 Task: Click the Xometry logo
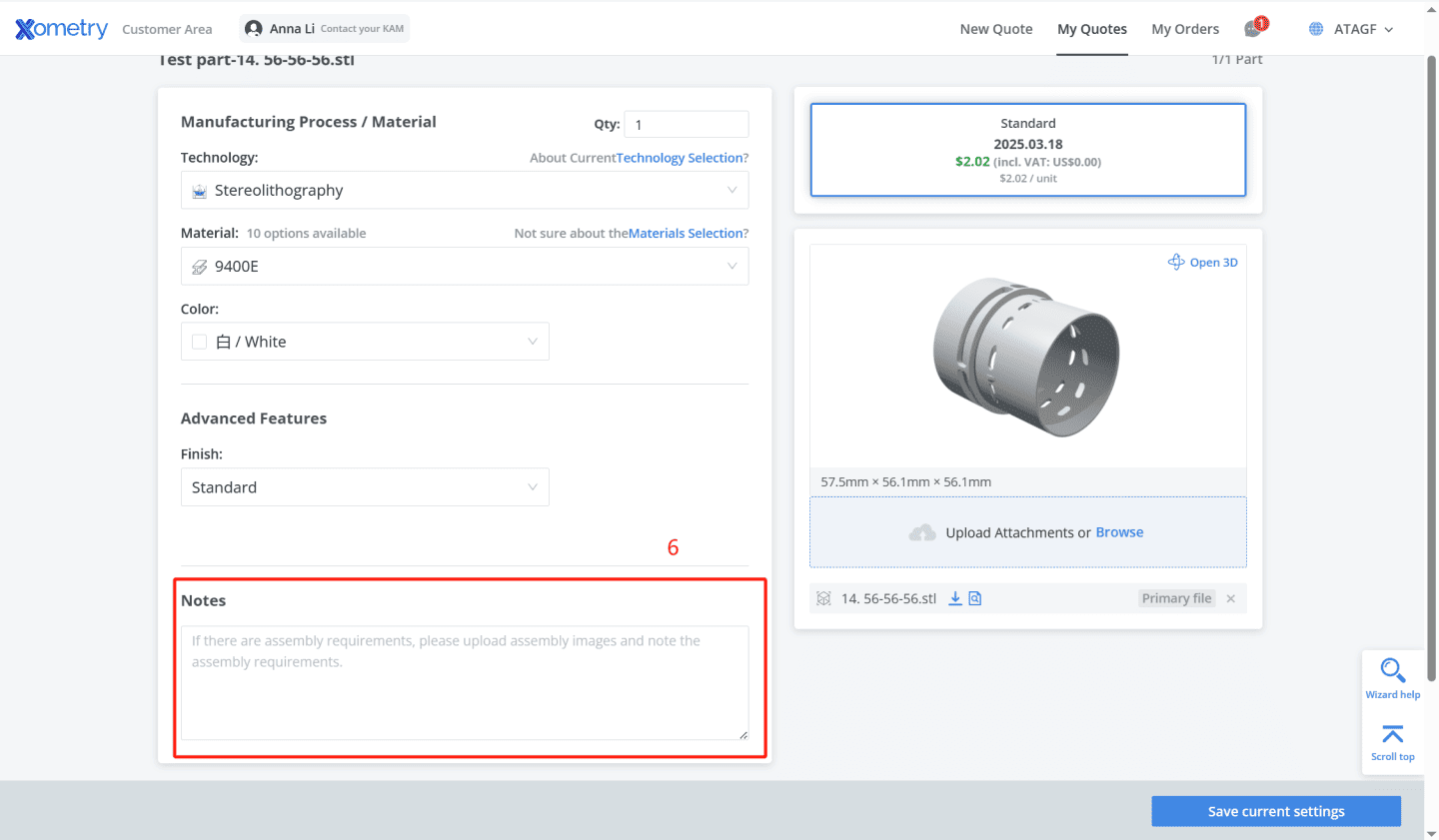[x=60, y=28]
